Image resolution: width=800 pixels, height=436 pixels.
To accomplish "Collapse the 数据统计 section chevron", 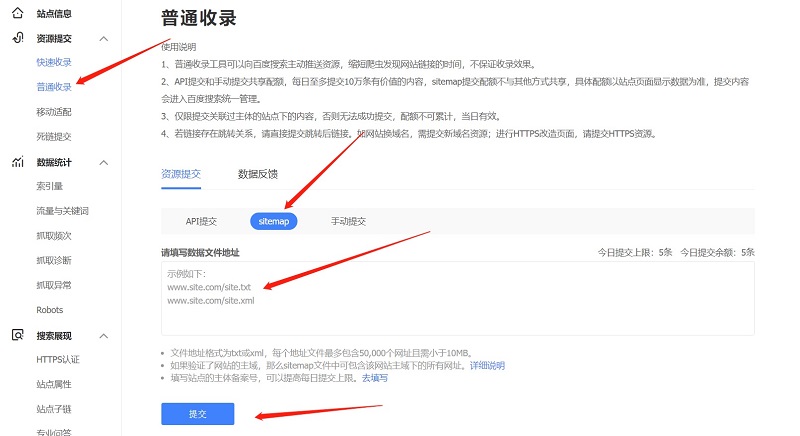I will coord(104,163).
